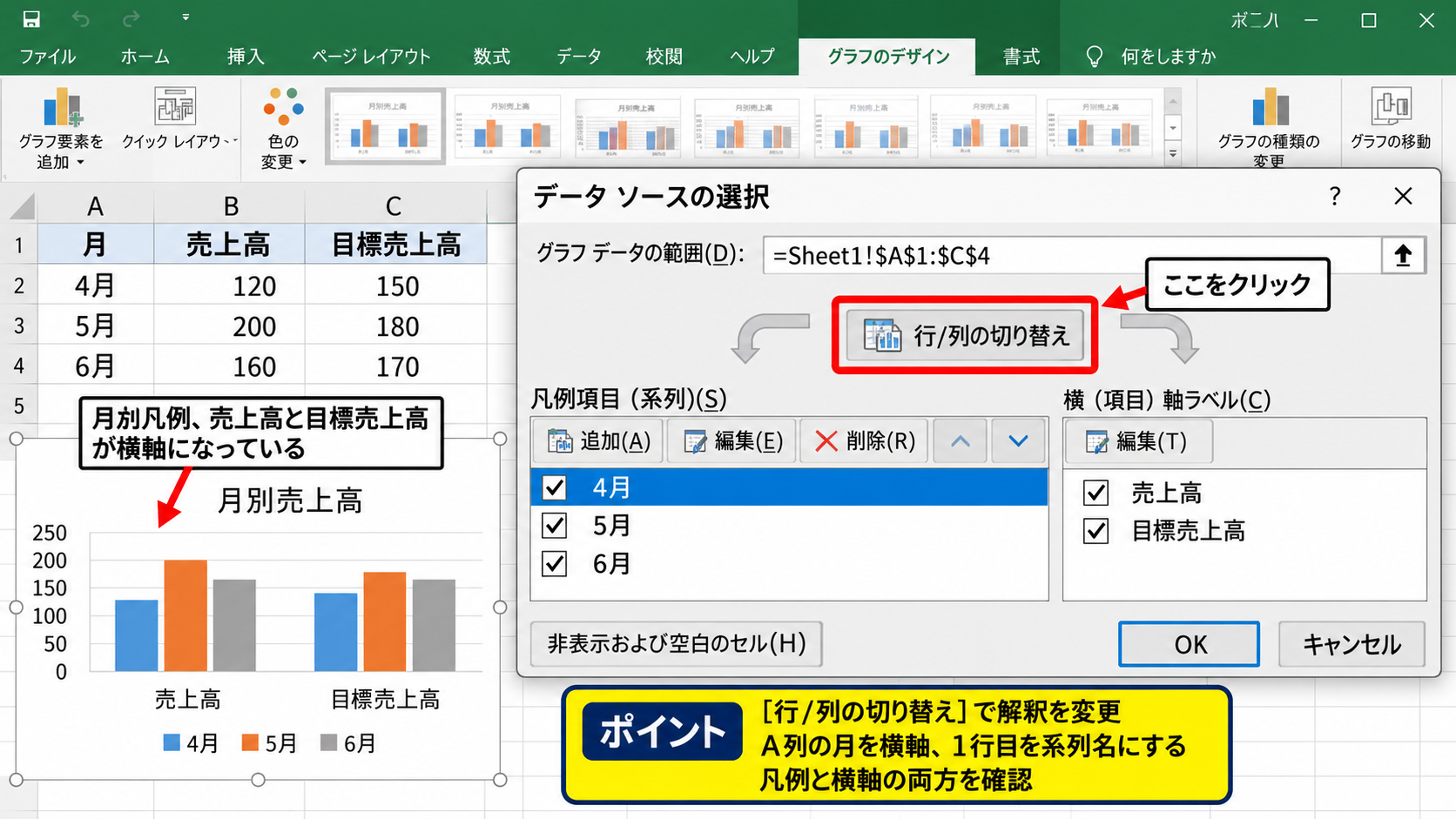The image size is (1456, 819).
Task: Select the third chart style thumbnail
Action: tap(627, 126)
